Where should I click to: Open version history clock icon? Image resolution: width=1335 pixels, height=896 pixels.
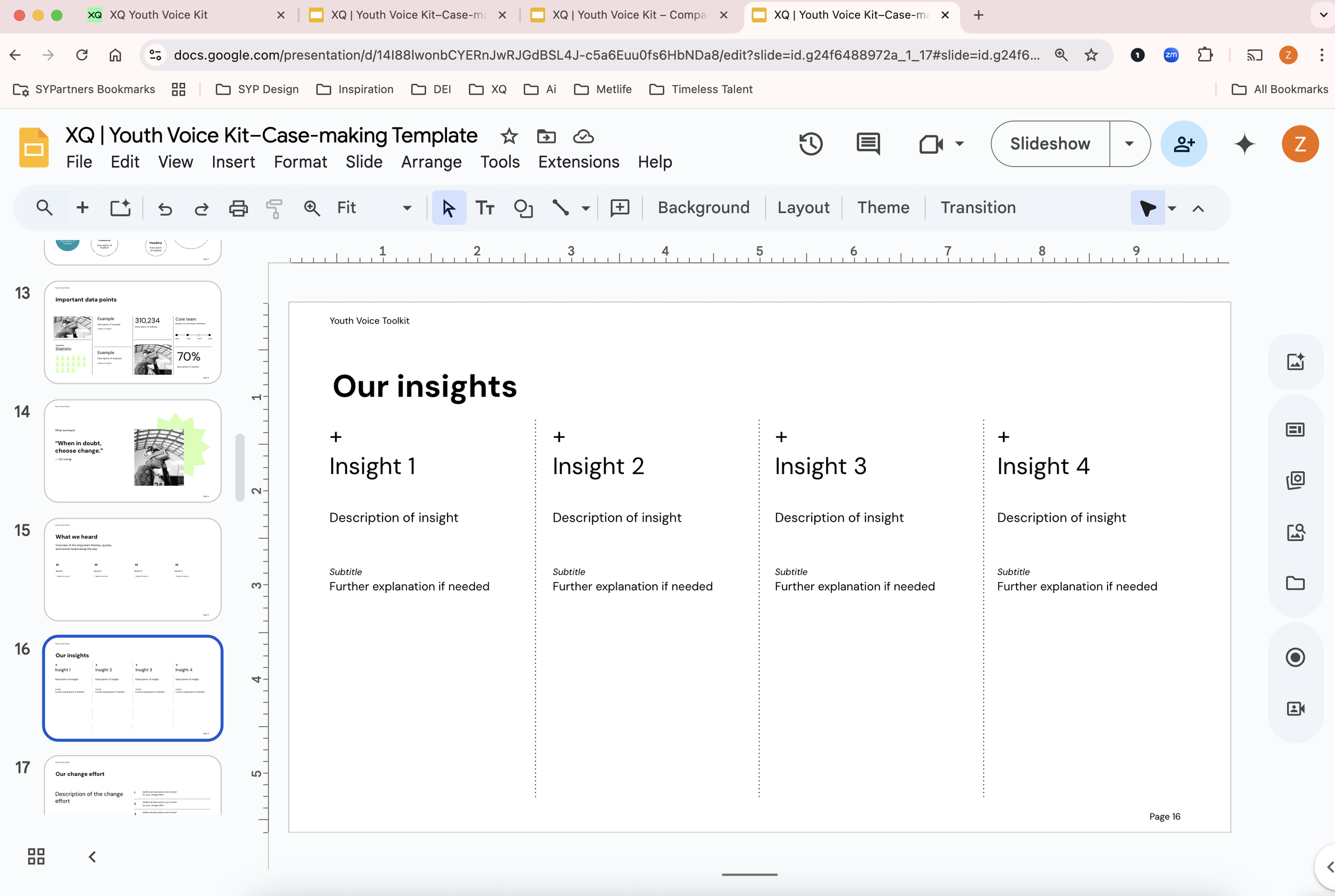pos(811,144)
